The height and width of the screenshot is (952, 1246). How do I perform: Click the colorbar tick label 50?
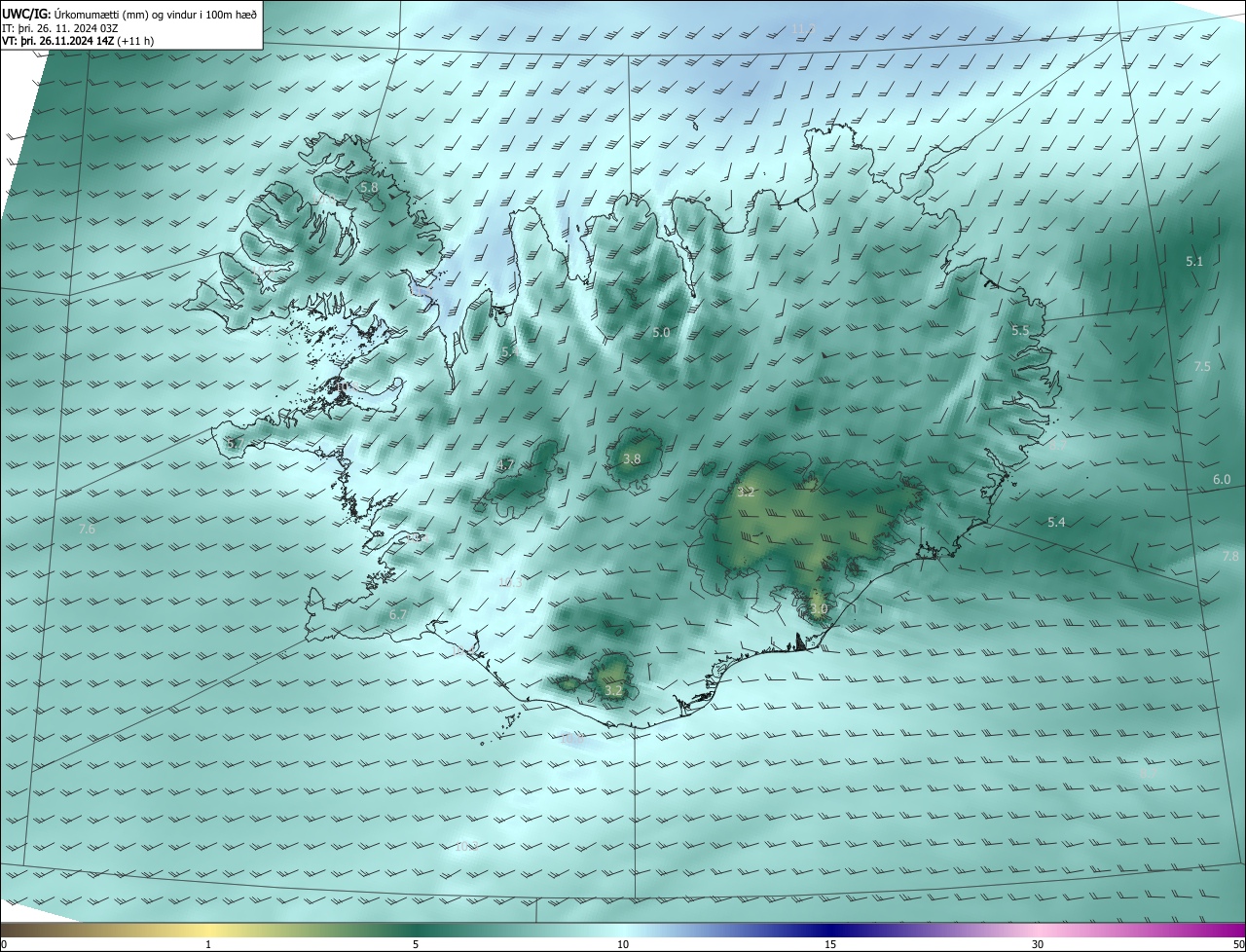[x=1238, y=944]
